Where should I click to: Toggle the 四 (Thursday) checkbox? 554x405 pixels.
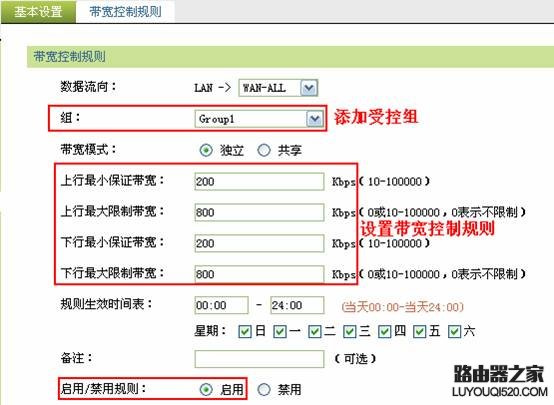point(384,331)
